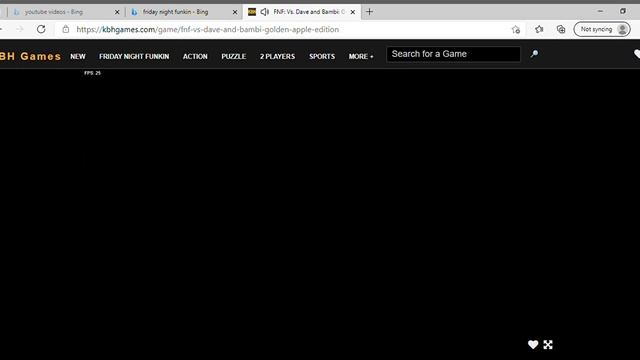Click the Bing icon on friday night funkin tab
This screenshot has width=640, height=360.
[x=134, y=12]
